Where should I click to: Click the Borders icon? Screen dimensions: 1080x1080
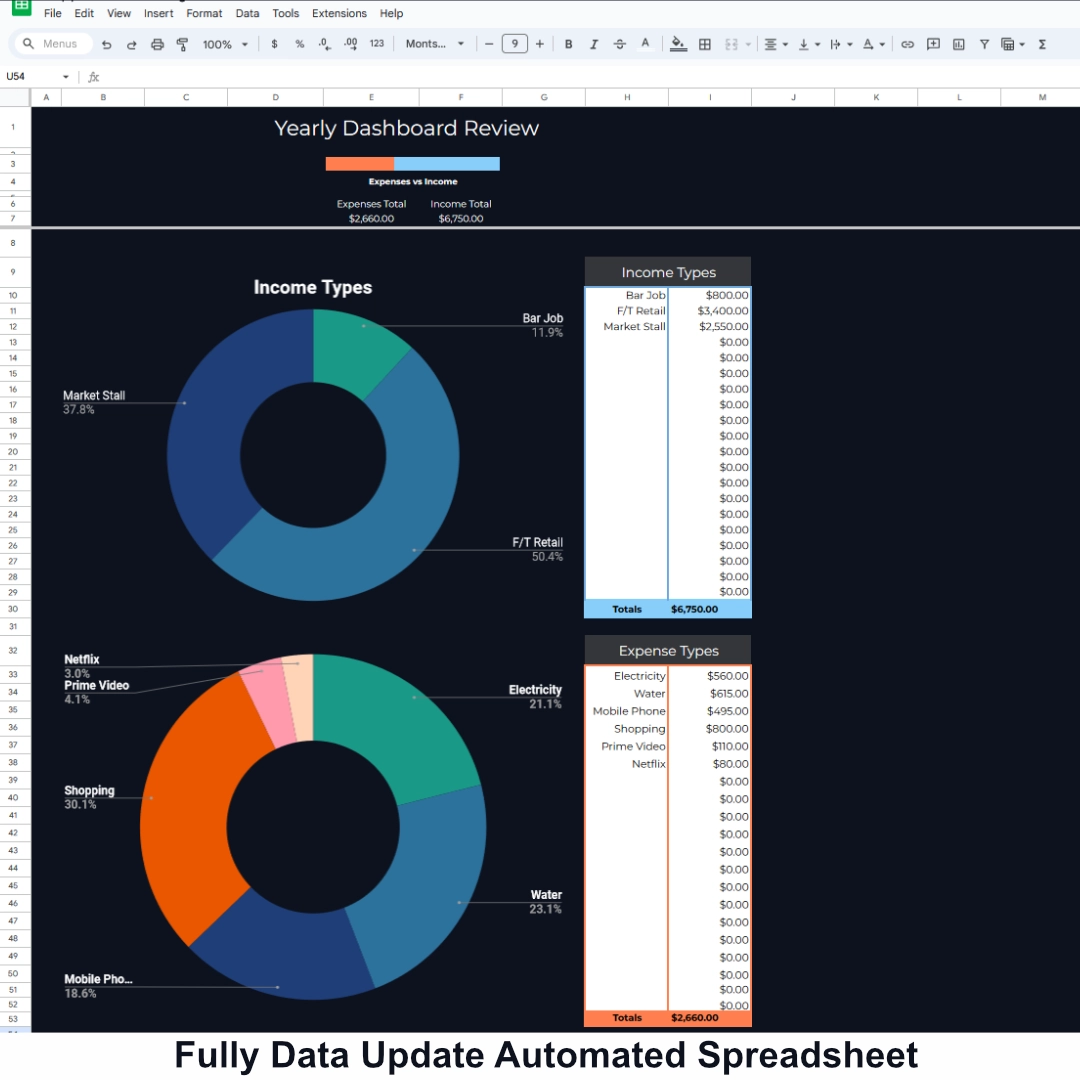point(705,44)
